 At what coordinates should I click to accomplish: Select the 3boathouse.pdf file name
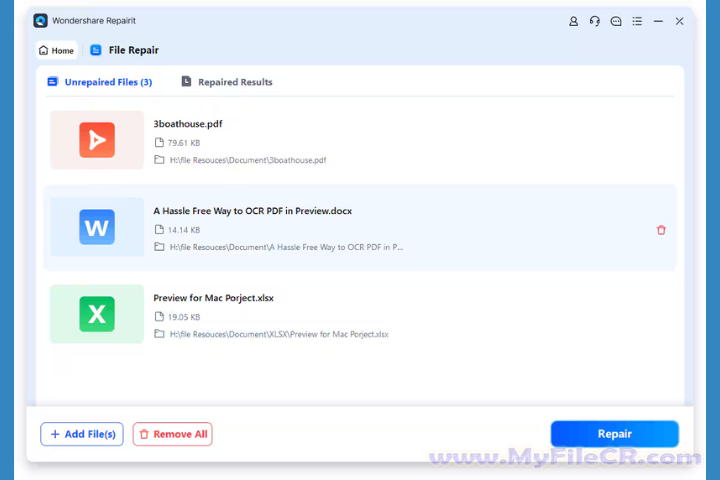click(x=188, y=124)
